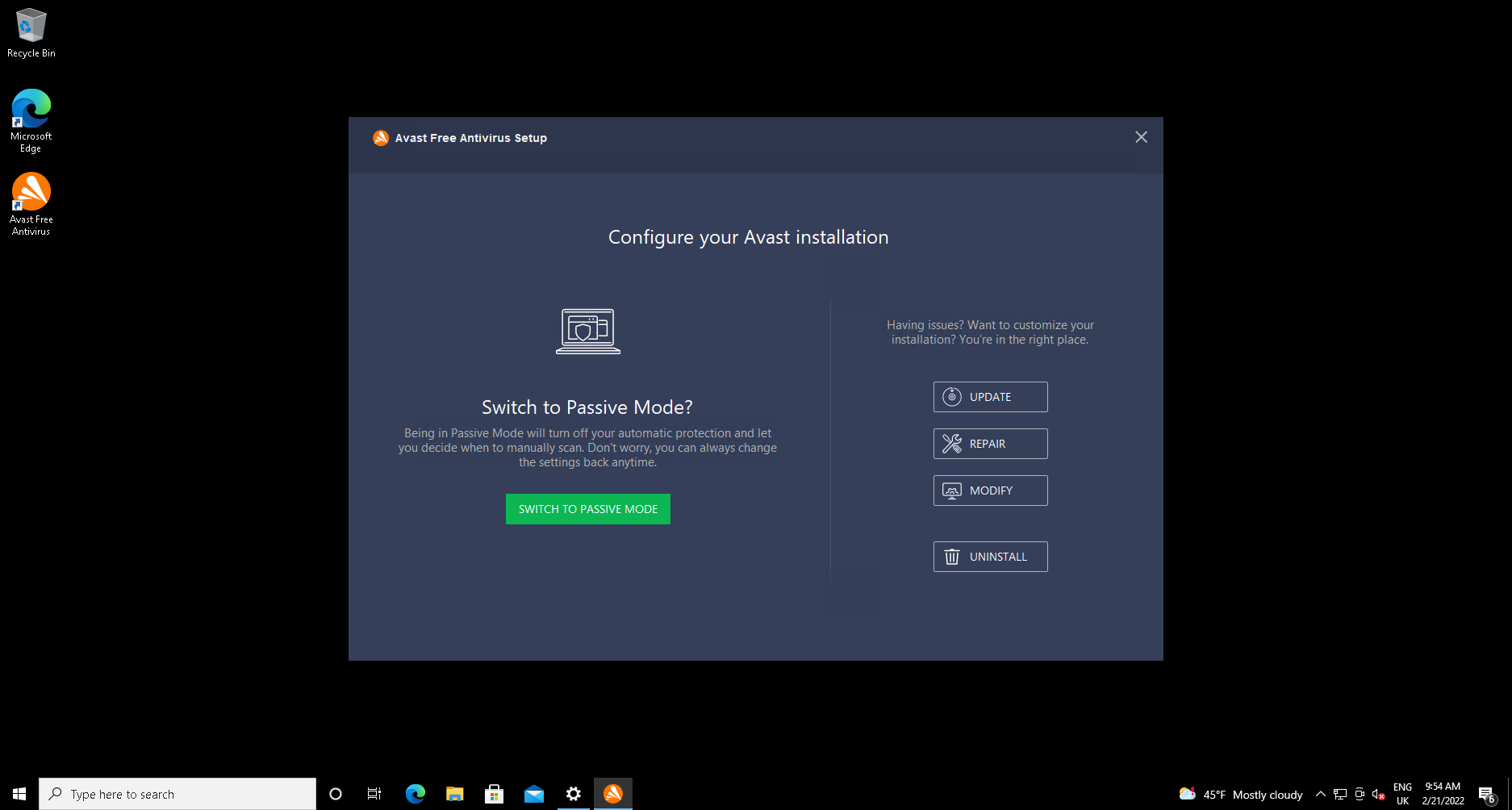Open the clock showing 9:54 AM
This screenshot has height=810, width=1512.
coord(1443,794)
